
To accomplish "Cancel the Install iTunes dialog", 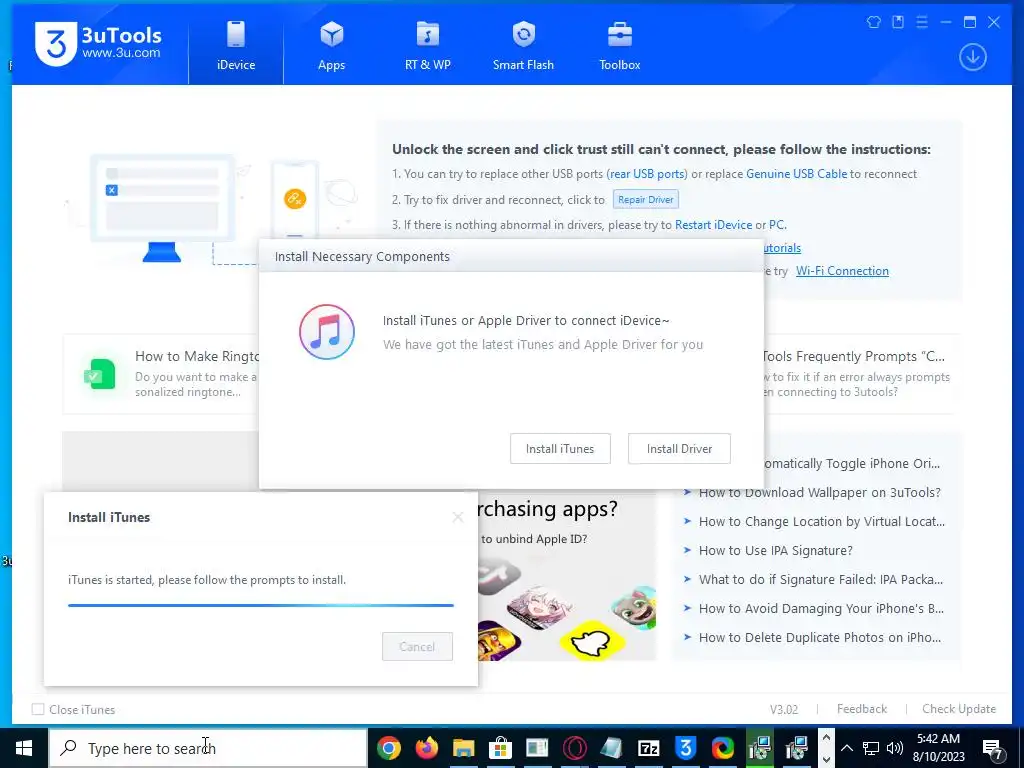I will point(417,647).
